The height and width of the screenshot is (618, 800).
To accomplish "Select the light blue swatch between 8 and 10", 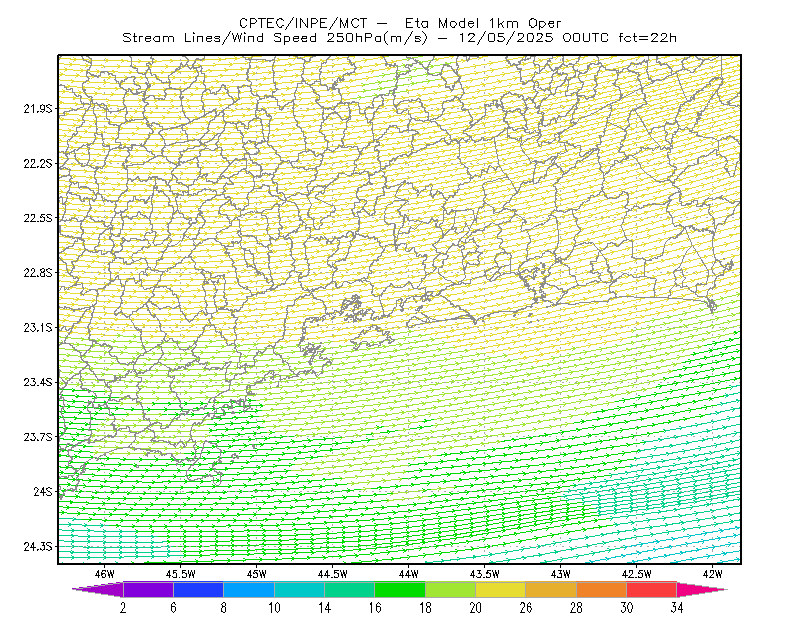I will coord(249,589).
